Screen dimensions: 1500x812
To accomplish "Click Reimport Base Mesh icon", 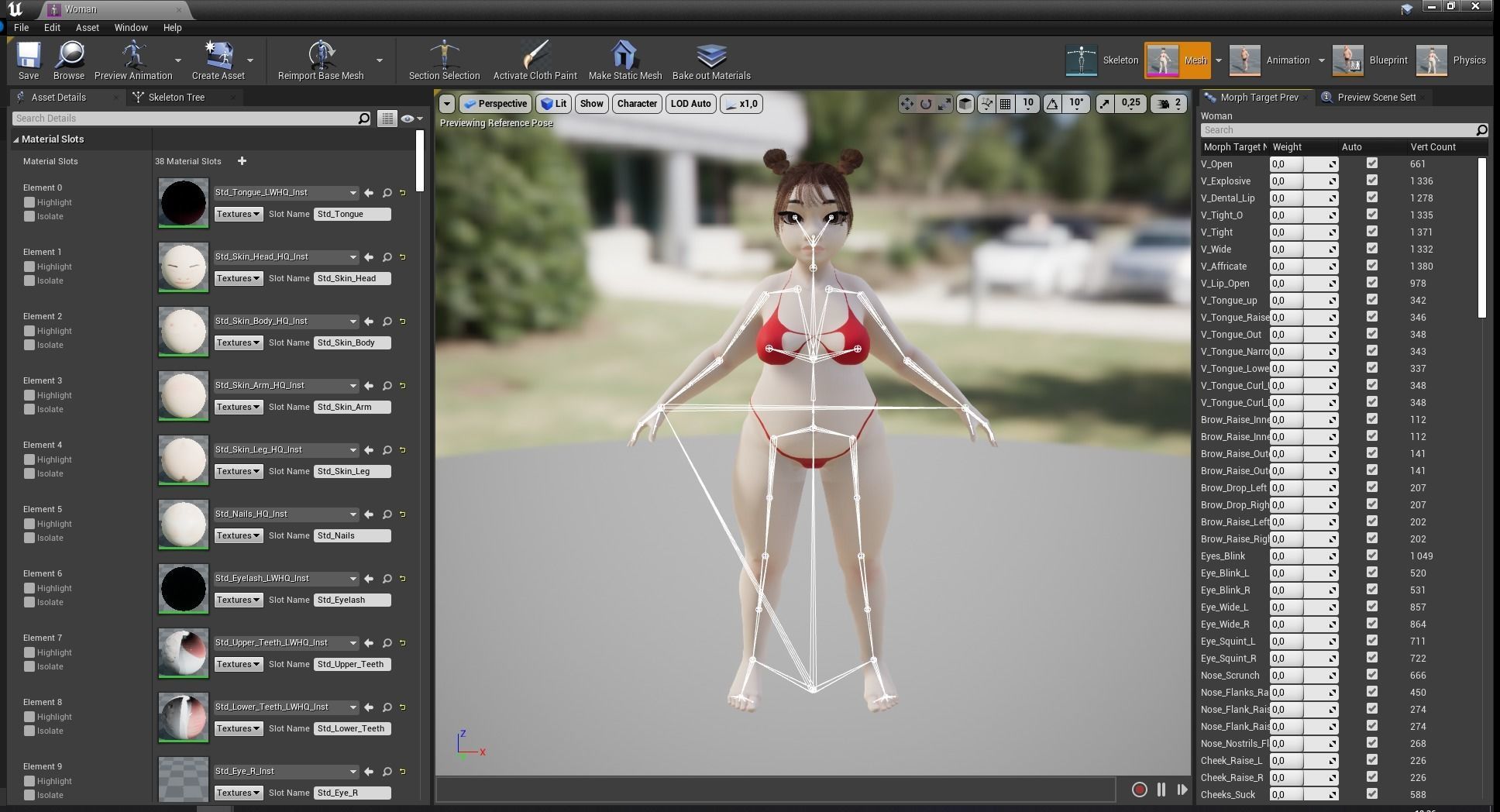I will 321,60.
